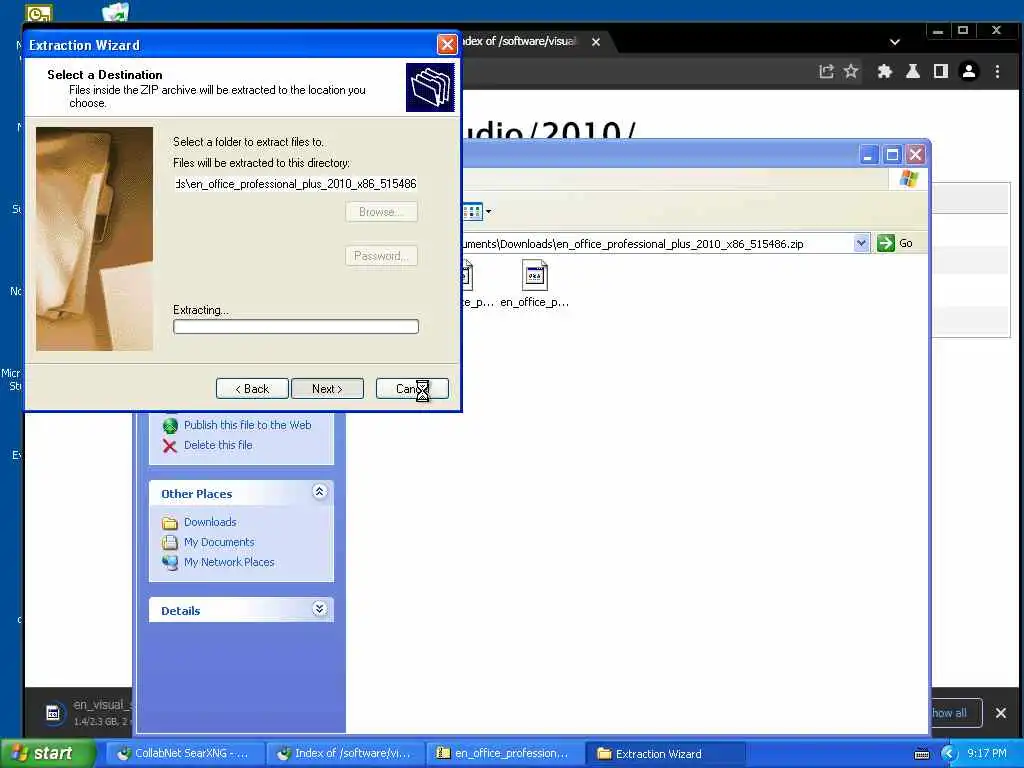Screen dimensions: 1024x768
Task: Click the My Network Places icon
Action: coord(170,562)
